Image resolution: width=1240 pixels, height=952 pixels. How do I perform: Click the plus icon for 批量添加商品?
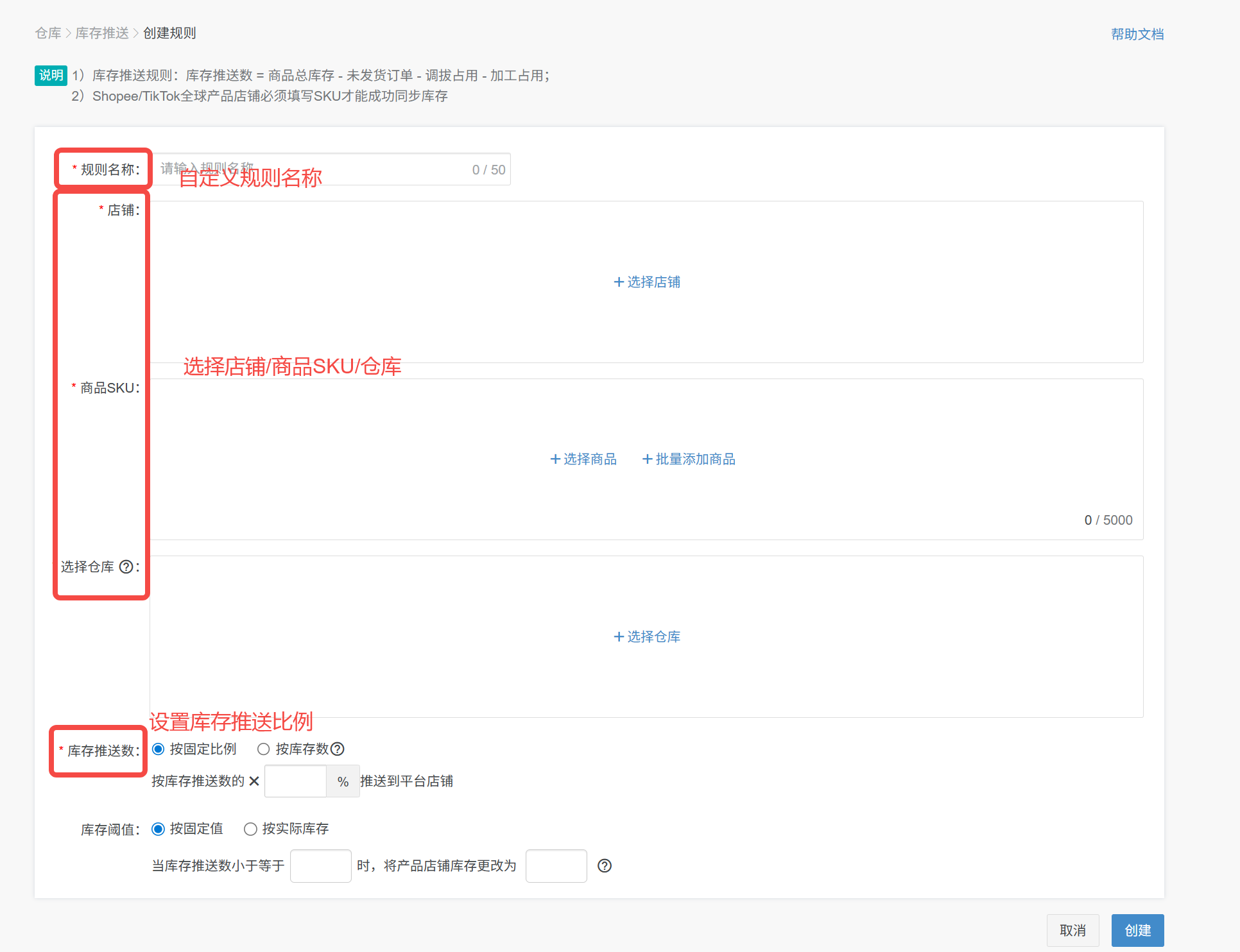647,459
